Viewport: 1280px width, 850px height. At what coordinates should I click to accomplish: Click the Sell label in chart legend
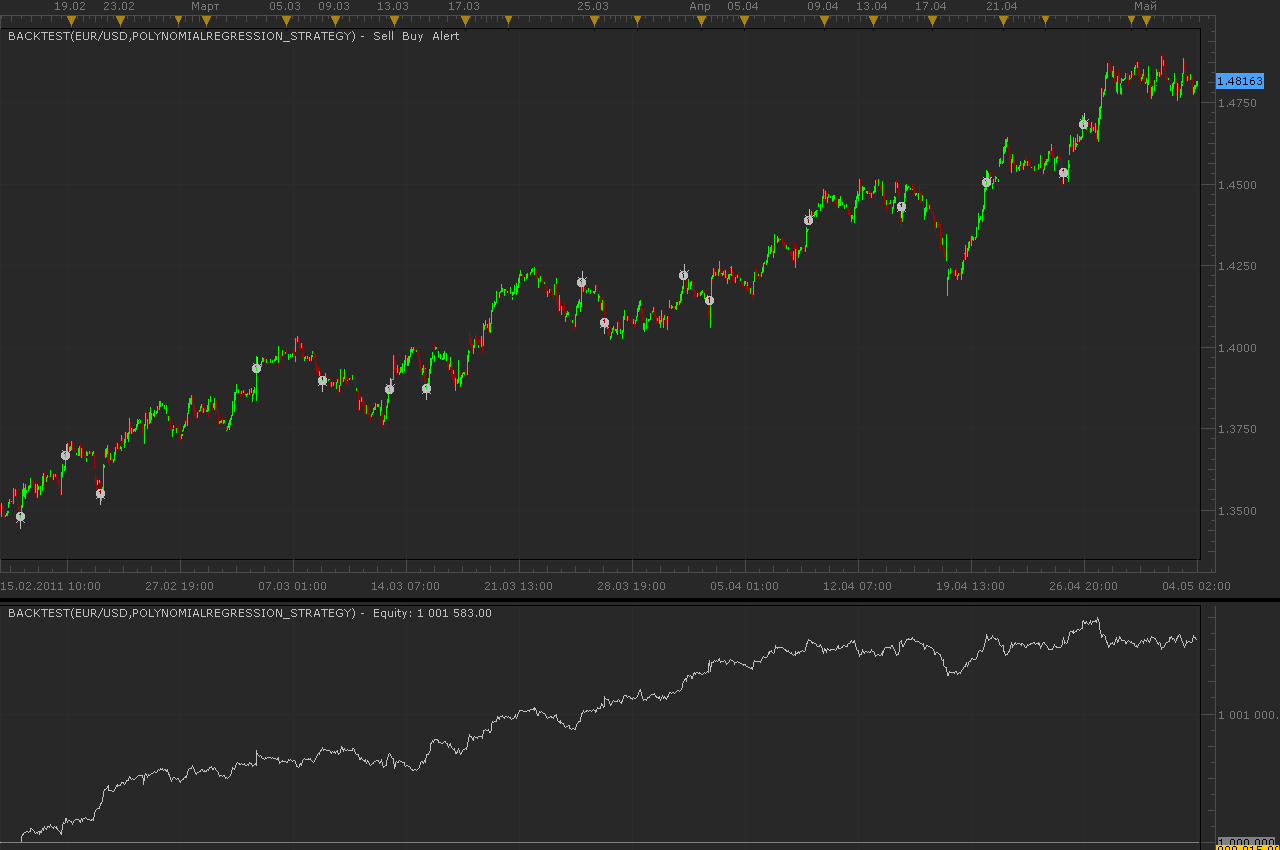(x=383, y=36)
